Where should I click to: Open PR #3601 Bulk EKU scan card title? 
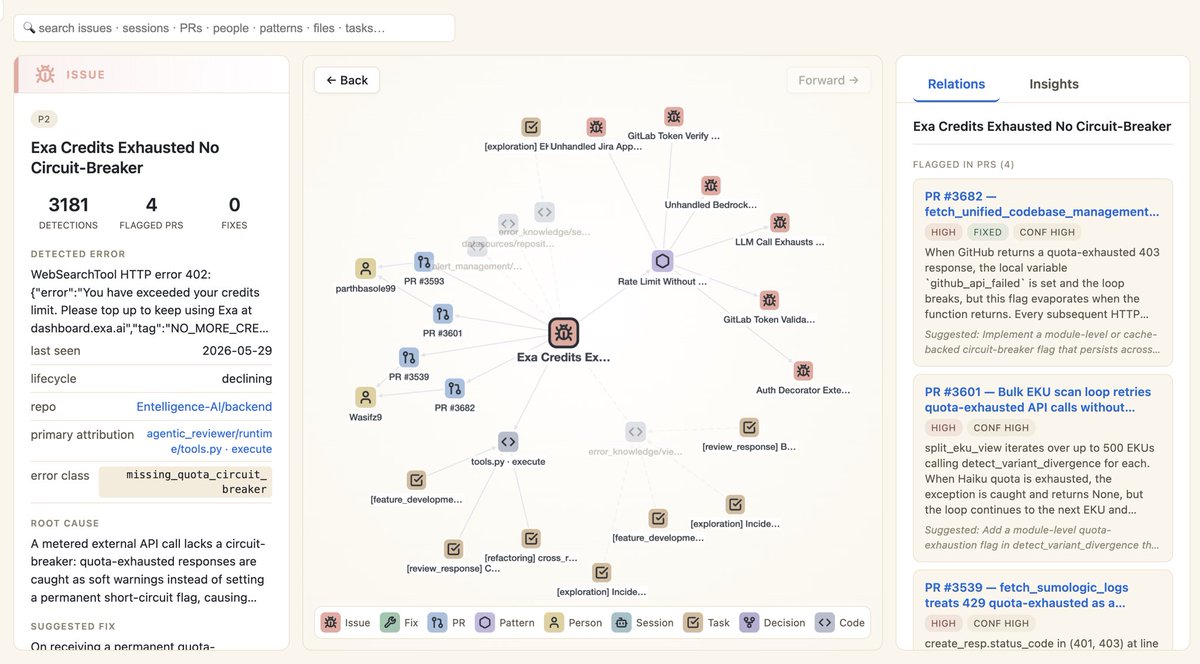pyautogui.click(x=1038, y=399)
